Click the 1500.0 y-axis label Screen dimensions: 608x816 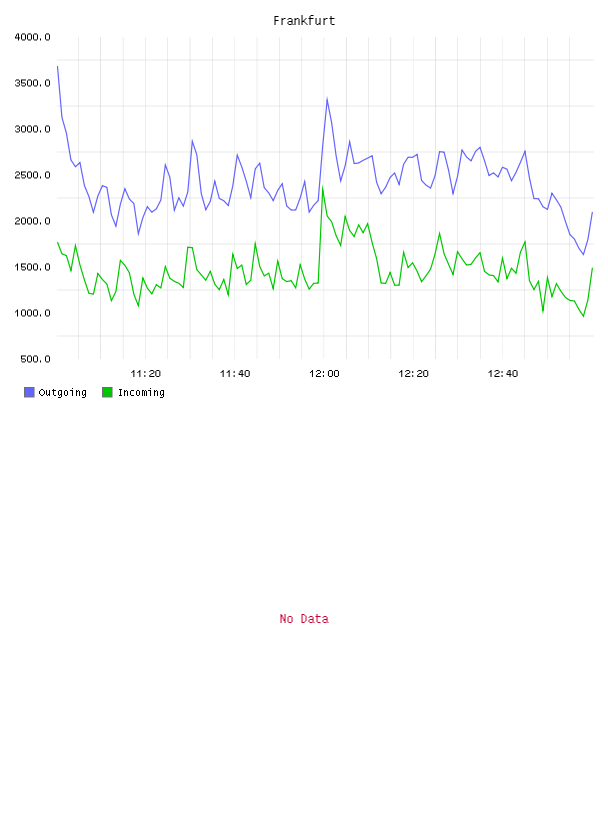coord(32,267)
